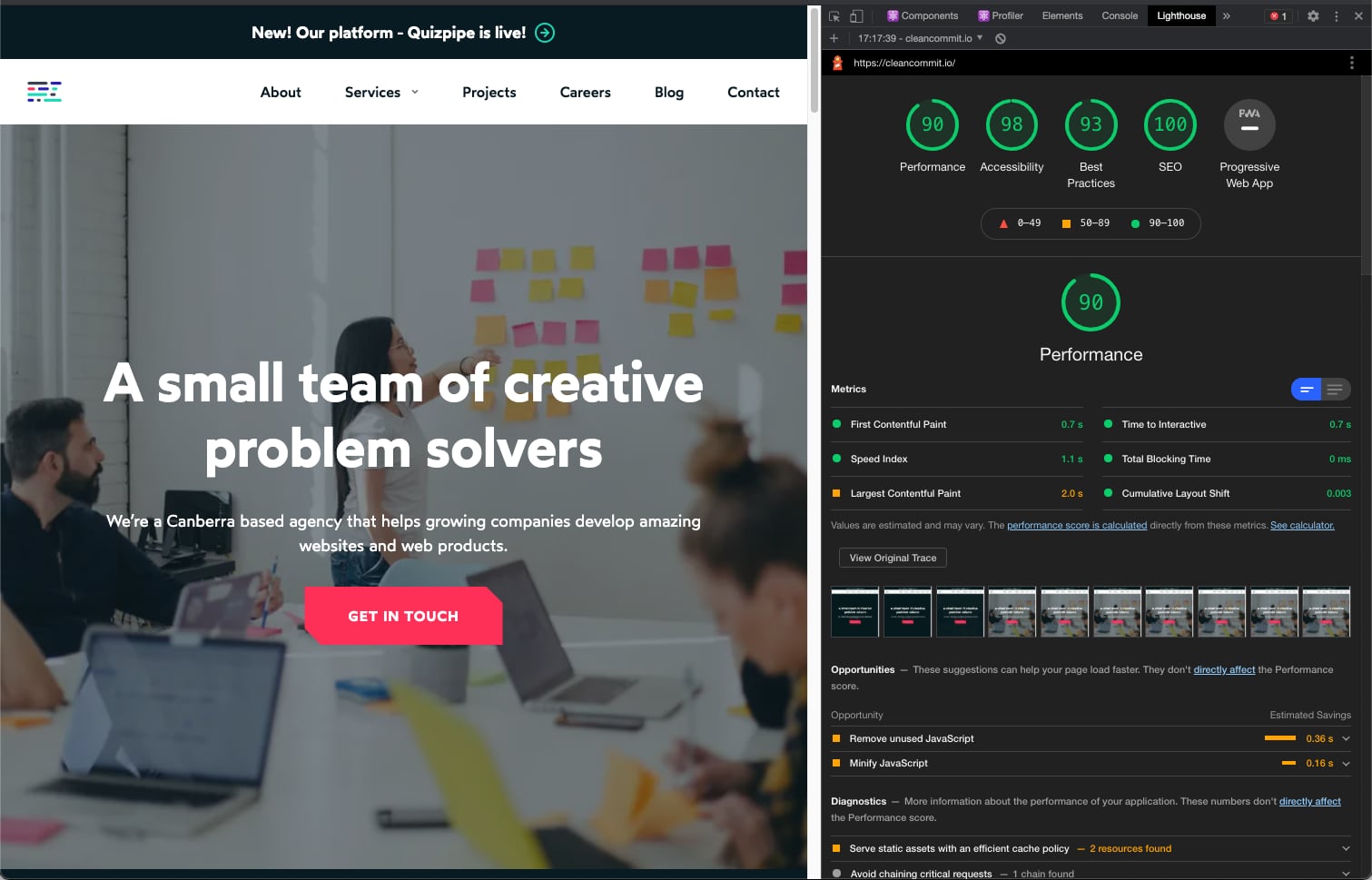Screen dimensions: 1372x880
Task: Open the Services dropdown in navigation
Action: pyautogui.click(x=381, y=92)
